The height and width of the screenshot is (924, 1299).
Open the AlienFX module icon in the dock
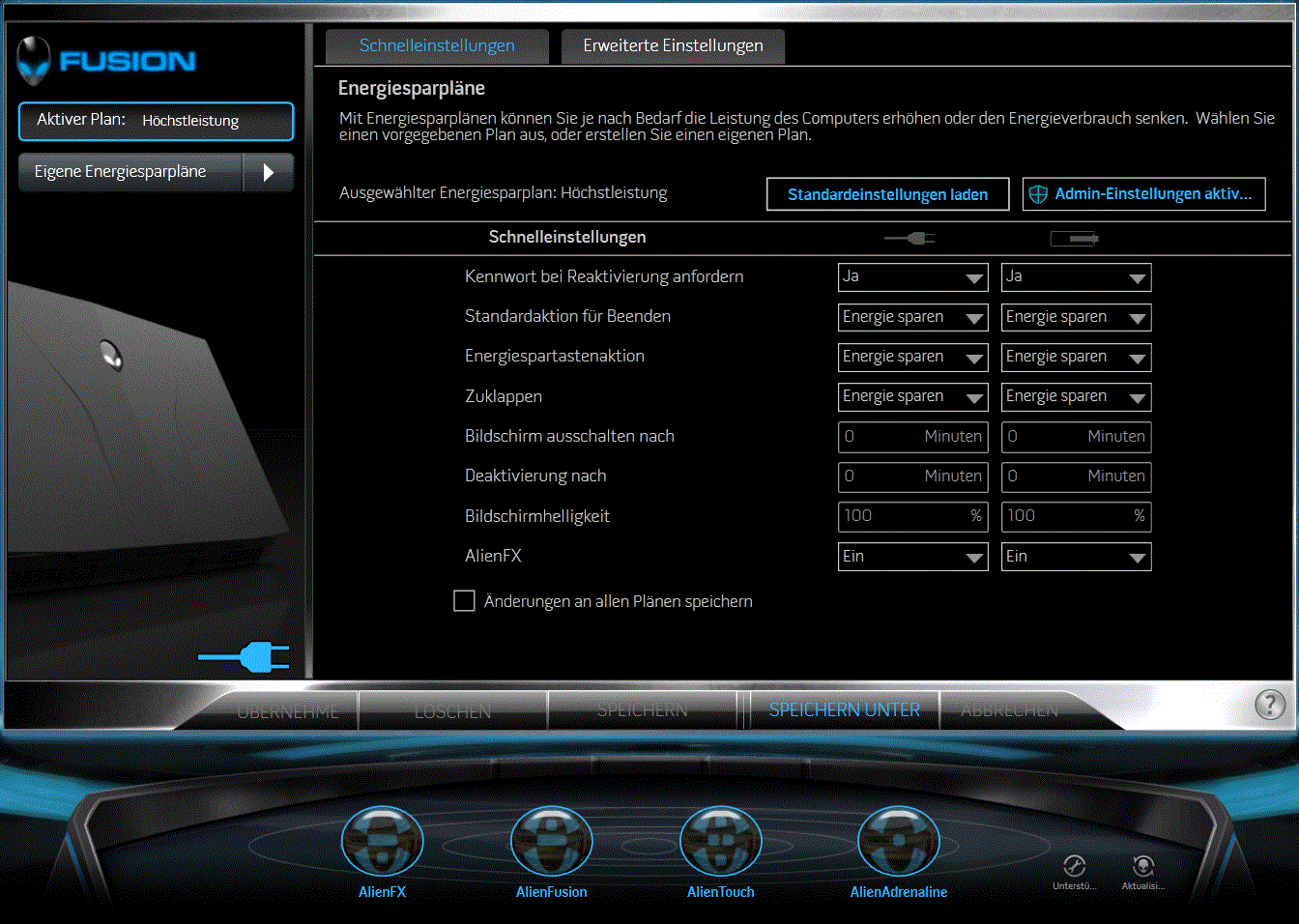pos(383,841)
